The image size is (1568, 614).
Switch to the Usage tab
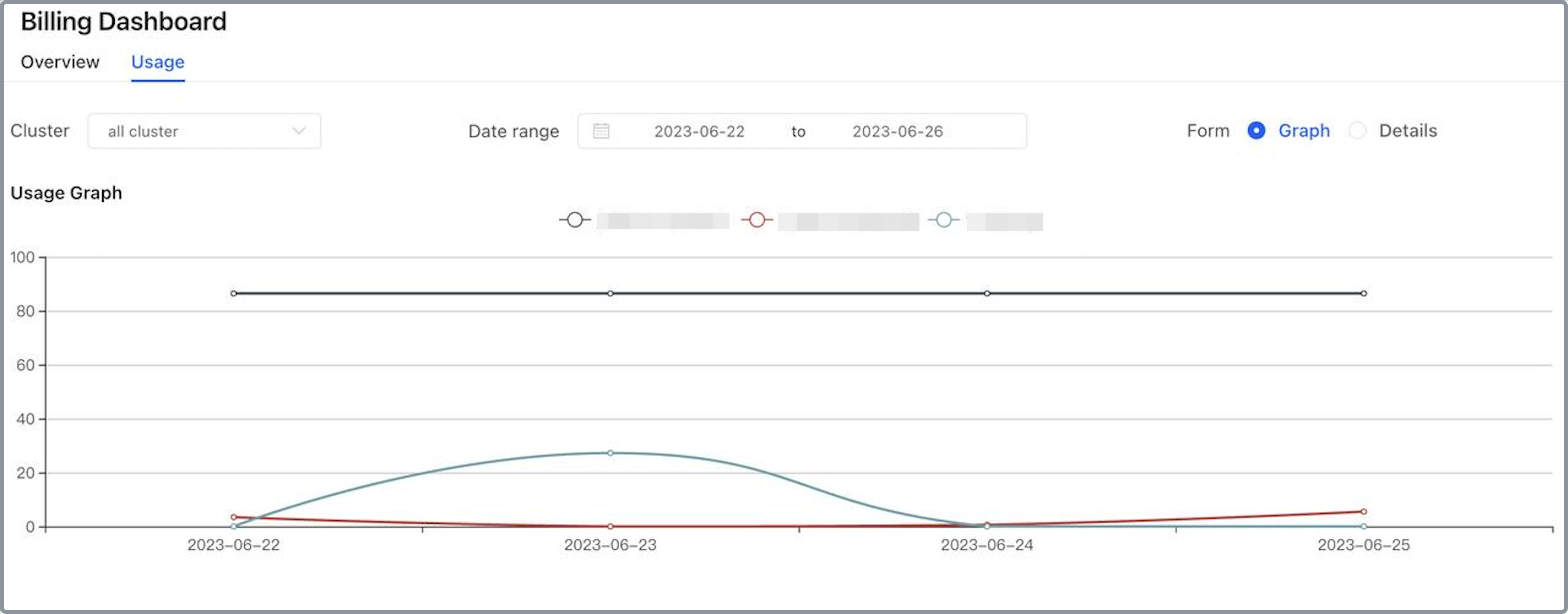158,62
